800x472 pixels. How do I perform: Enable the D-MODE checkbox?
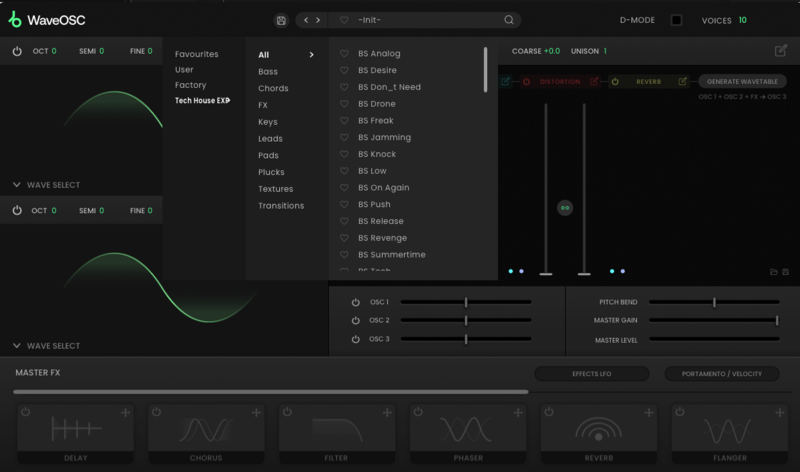coord(676,20)
